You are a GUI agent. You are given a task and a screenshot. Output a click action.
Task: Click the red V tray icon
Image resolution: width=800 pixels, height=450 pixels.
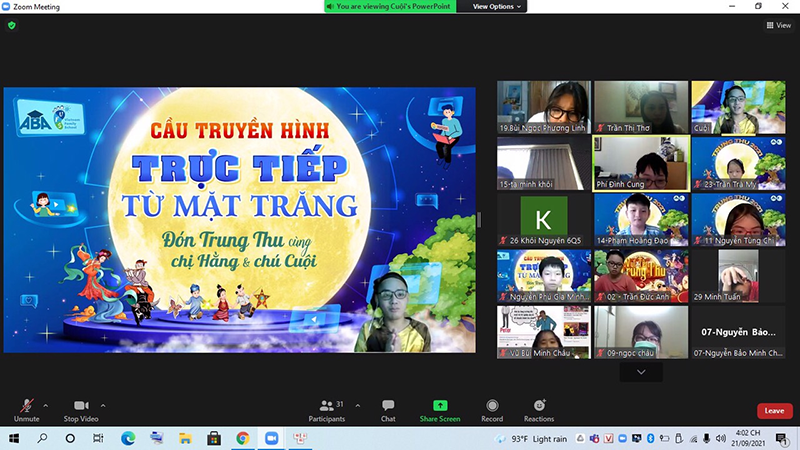click(x=608, y=438)
